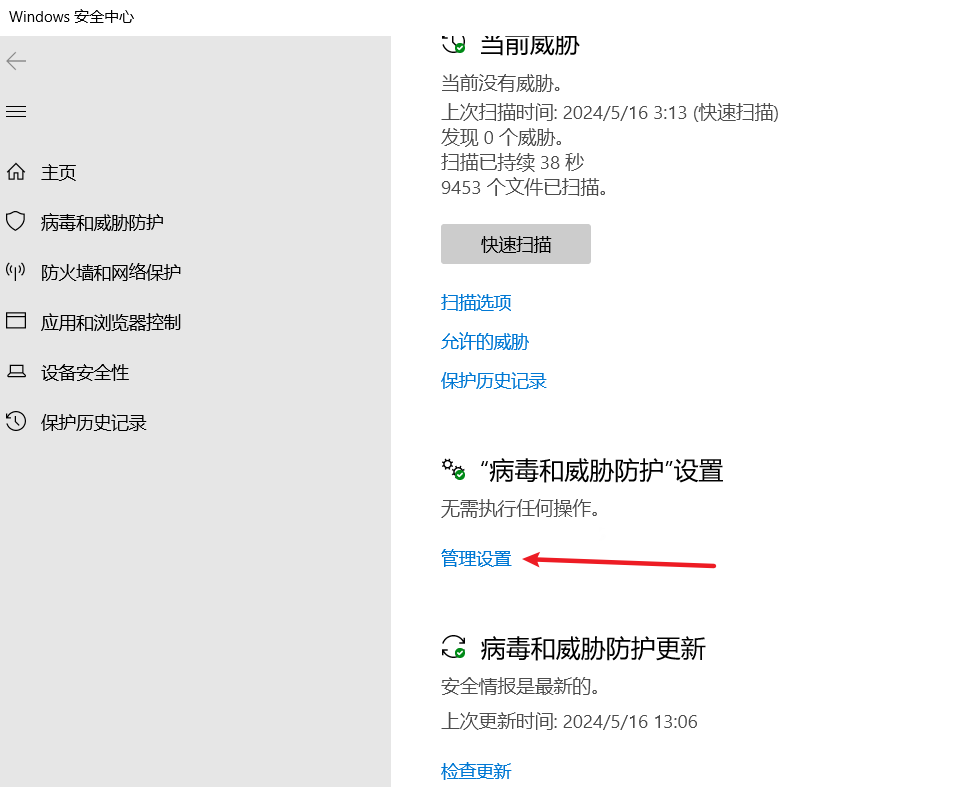
Task: Click the current threats scan icon
Action: tap(454, 44)
